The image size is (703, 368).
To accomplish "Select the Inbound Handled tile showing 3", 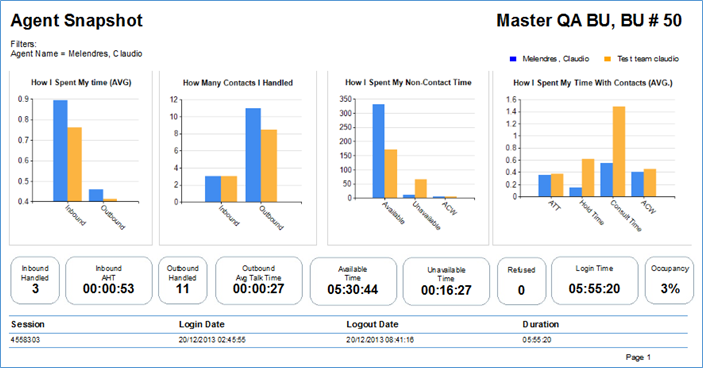I will [x=35, y=281].
